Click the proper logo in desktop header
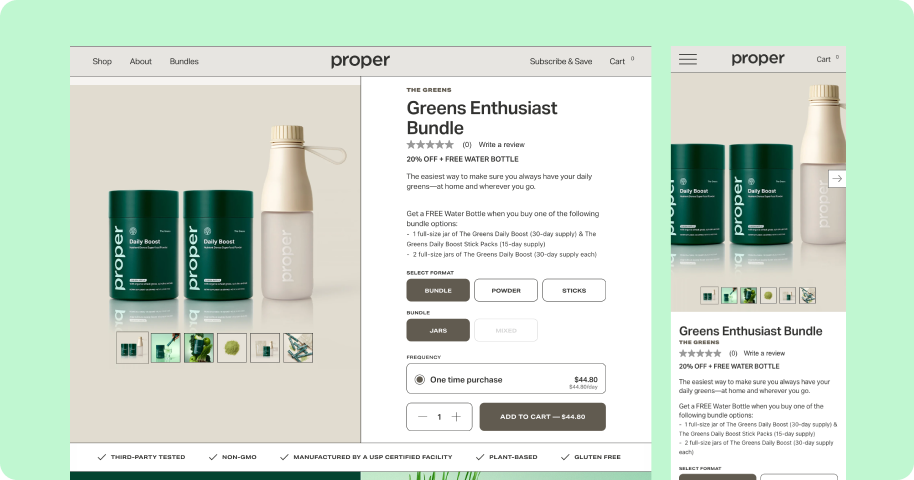Image resolution: width=914 pixels, height=480 pixels. tap(360, 61)
